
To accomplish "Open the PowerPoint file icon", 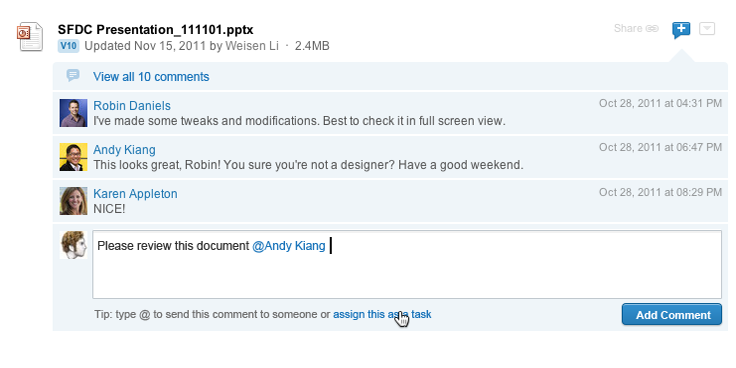I will click(30, 37).
